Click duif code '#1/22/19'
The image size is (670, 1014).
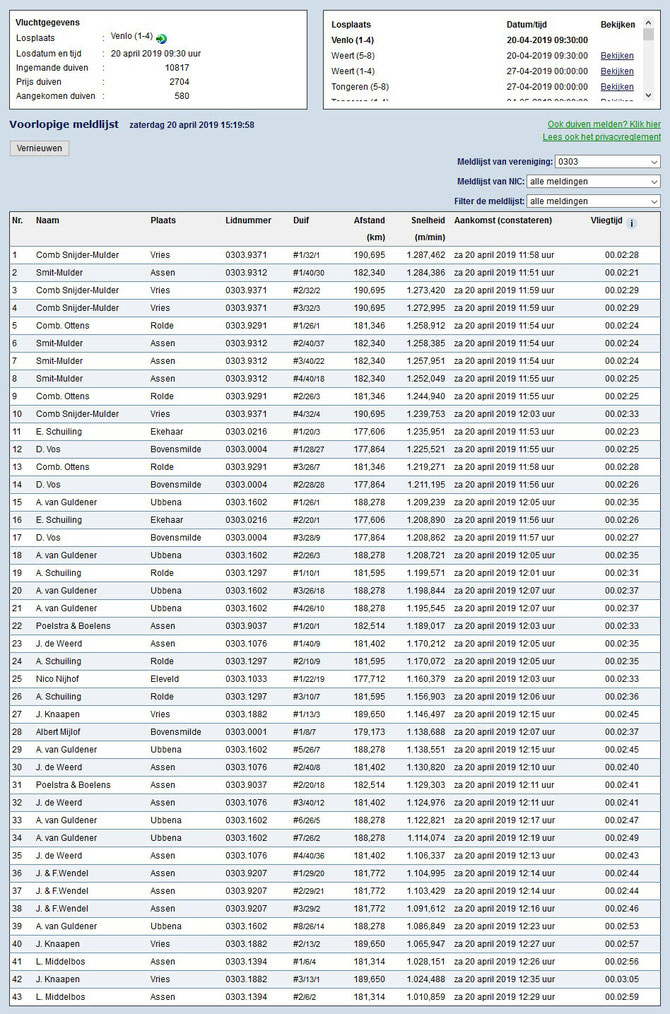(x=309, y=679)
